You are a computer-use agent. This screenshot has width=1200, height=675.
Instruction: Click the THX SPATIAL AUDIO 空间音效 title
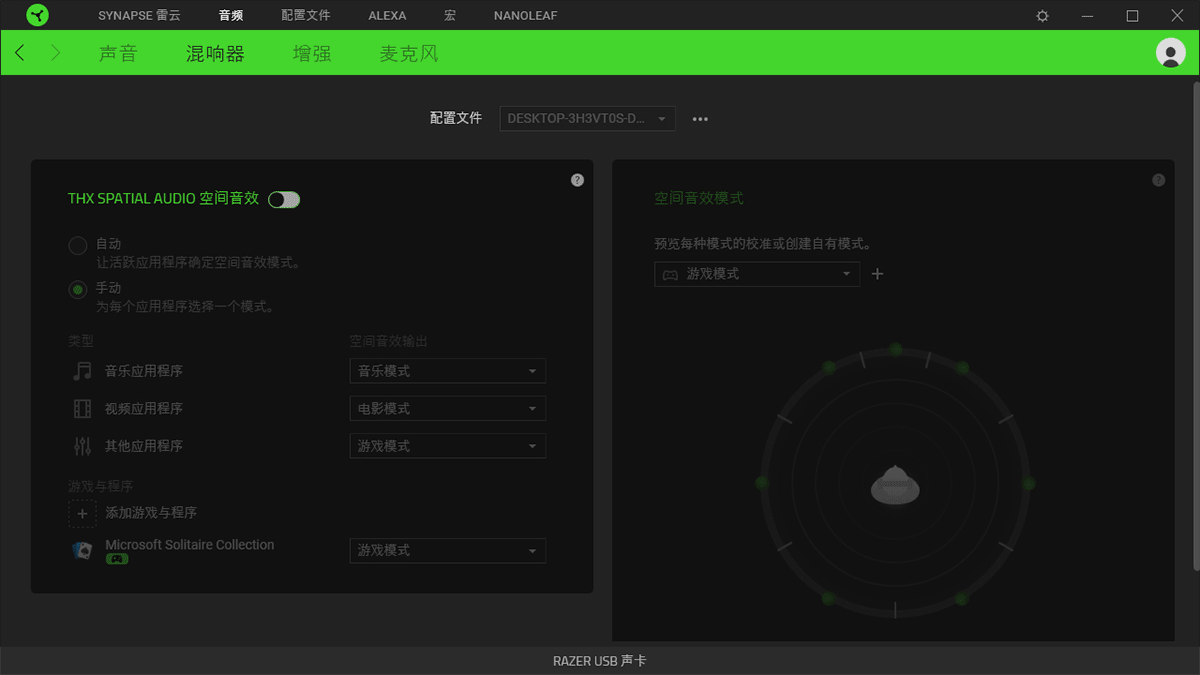163,199
